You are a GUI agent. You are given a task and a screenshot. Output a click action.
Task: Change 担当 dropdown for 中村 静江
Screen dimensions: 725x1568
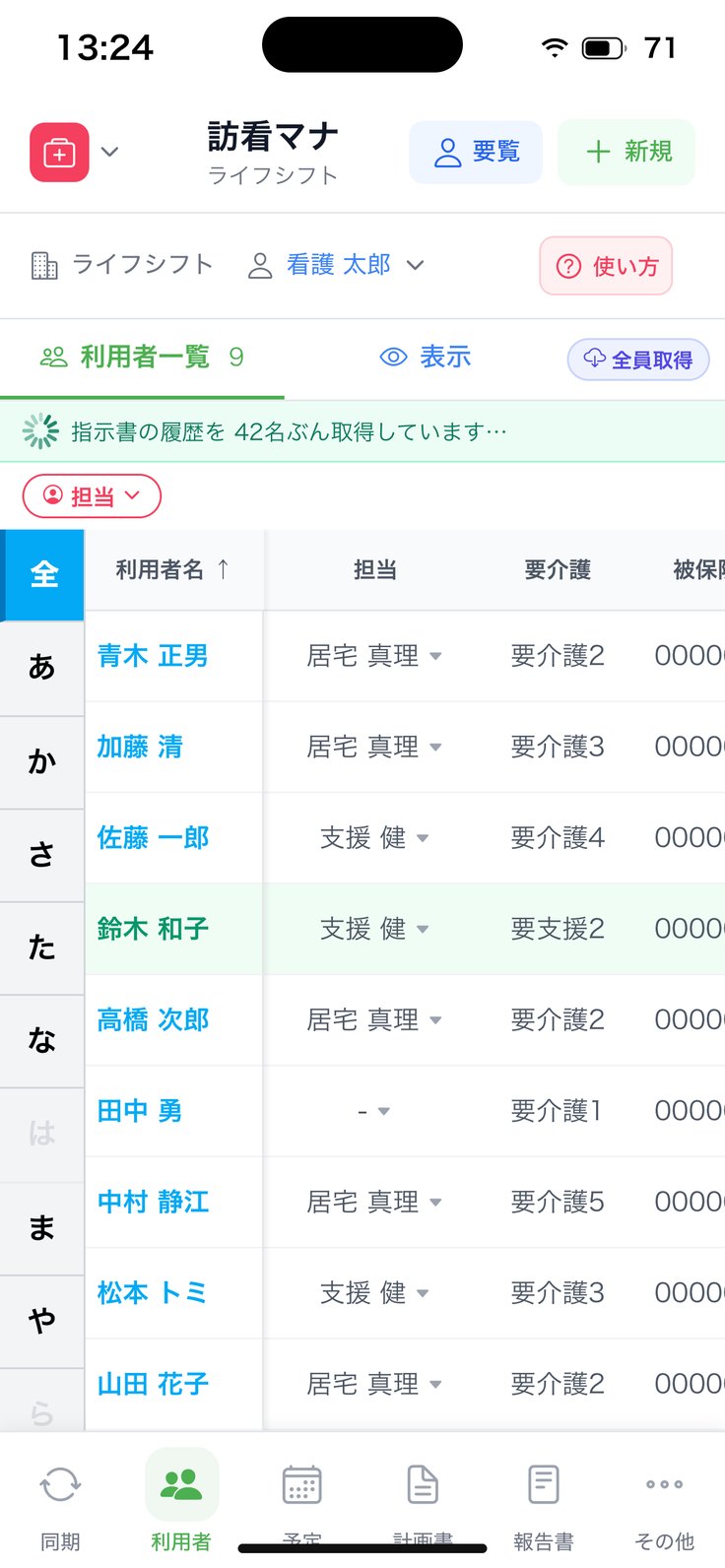pos(374,1202)
